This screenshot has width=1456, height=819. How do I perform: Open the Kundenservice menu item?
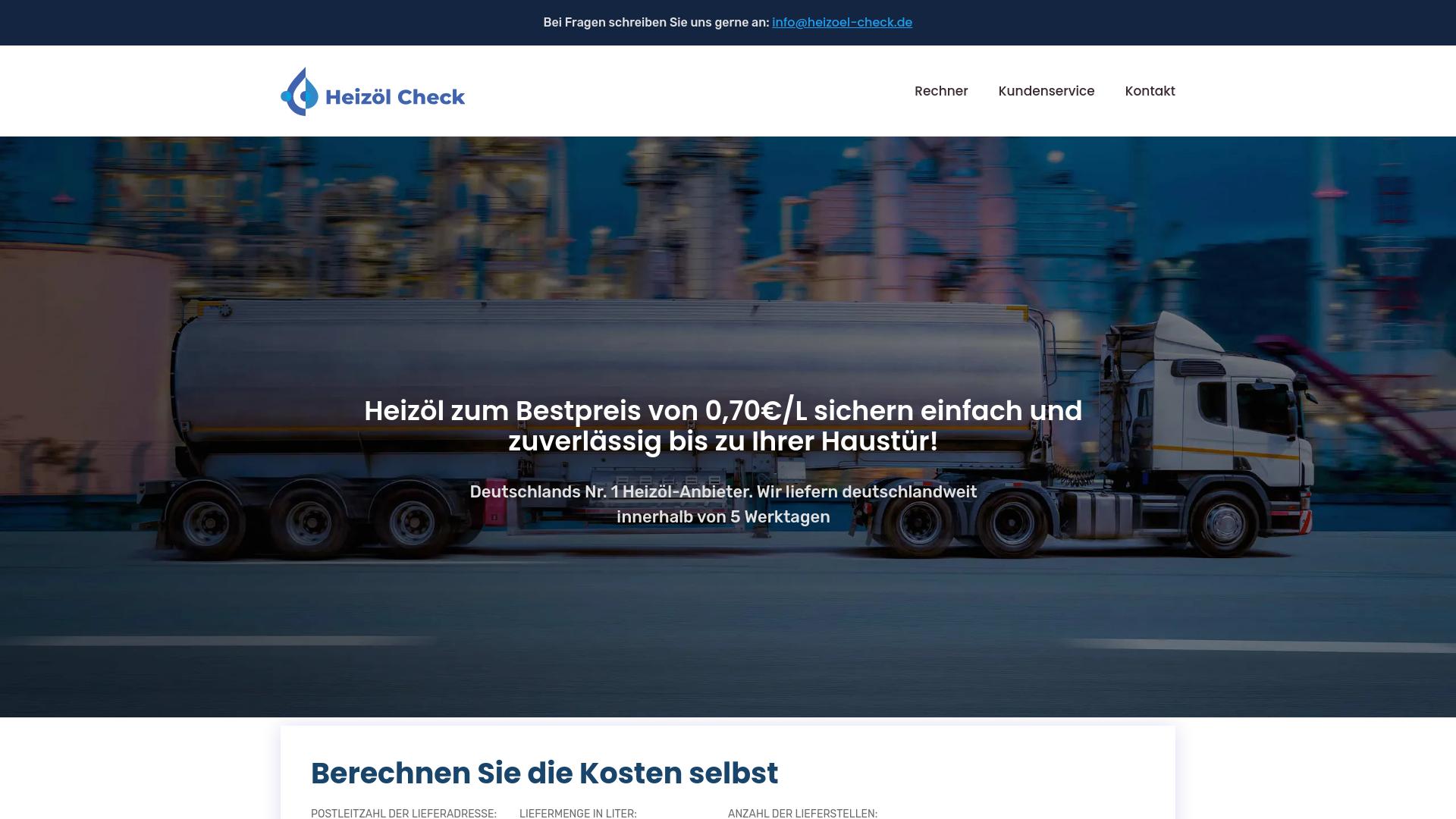[x=1046, y=91]
